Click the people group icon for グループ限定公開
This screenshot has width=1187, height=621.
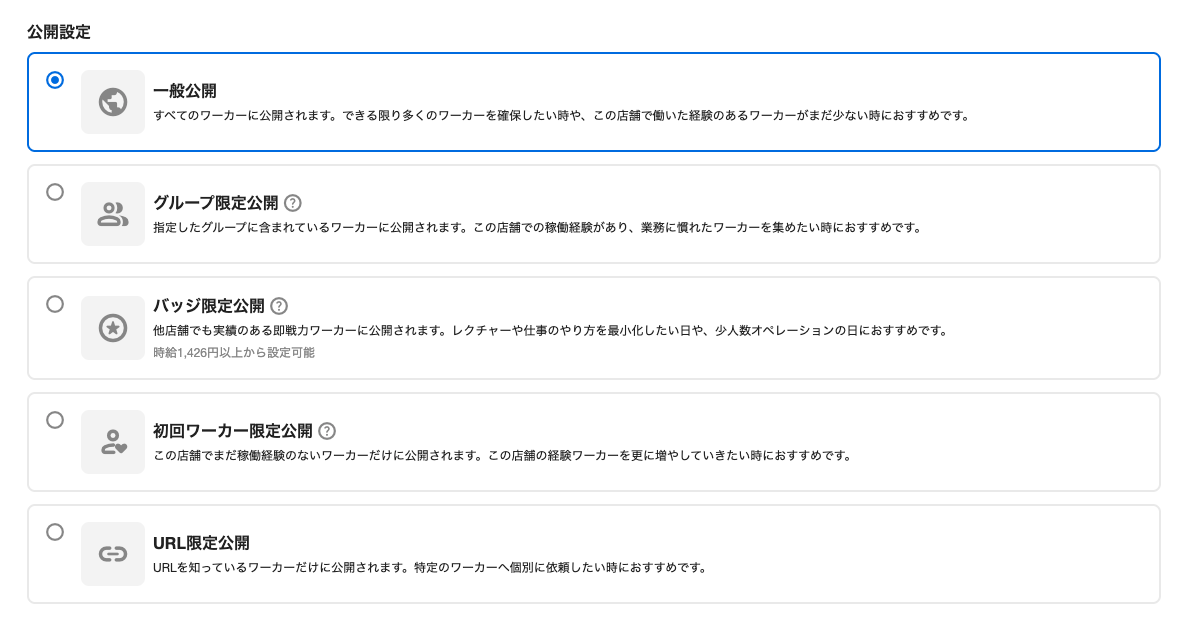(x=113, y=214)
